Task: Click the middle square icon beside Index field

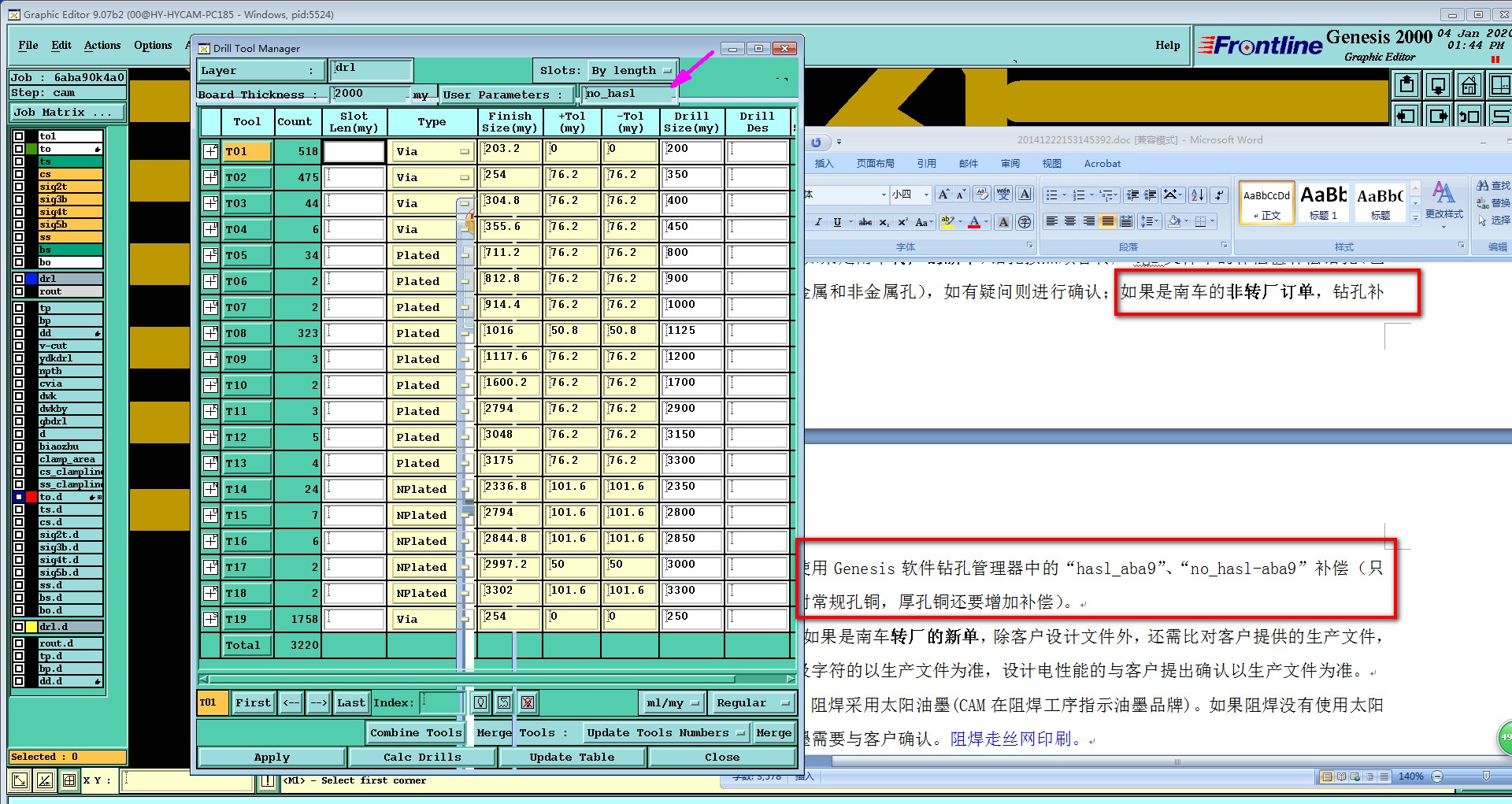Action: 504,702
